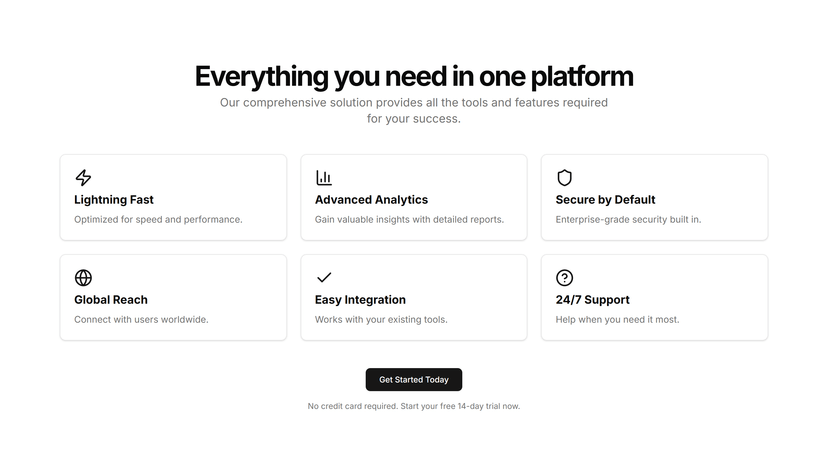Open the 24/7 Support card title
Screen dimensions: 828x474
coord(592,300)
